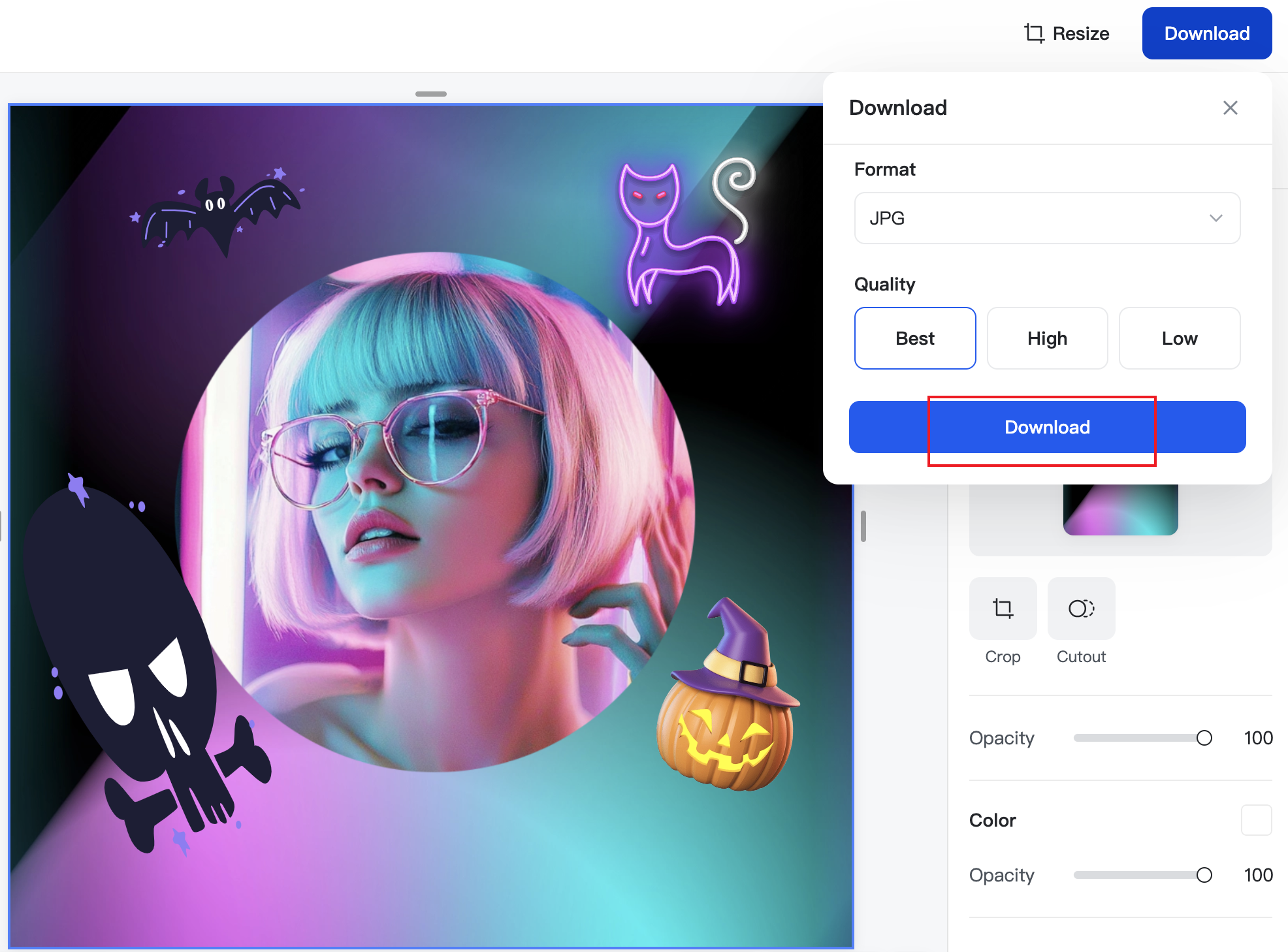This screenshot has width=1288, height=952.
Task: Click the Crop tool icon
Action: click(1003, 609)
